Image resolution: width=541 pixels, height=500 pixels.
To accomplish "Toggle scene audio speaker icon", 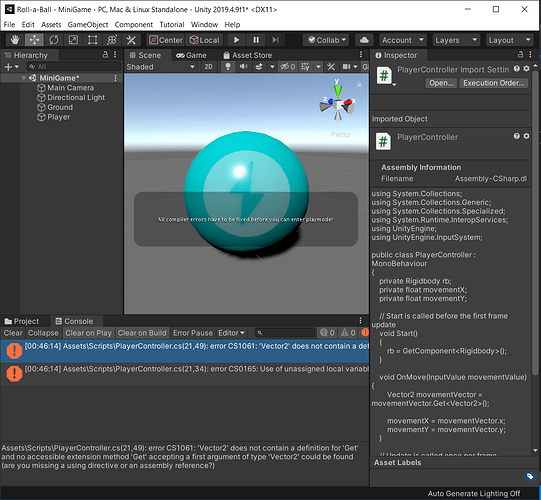I will pos(243,67).
